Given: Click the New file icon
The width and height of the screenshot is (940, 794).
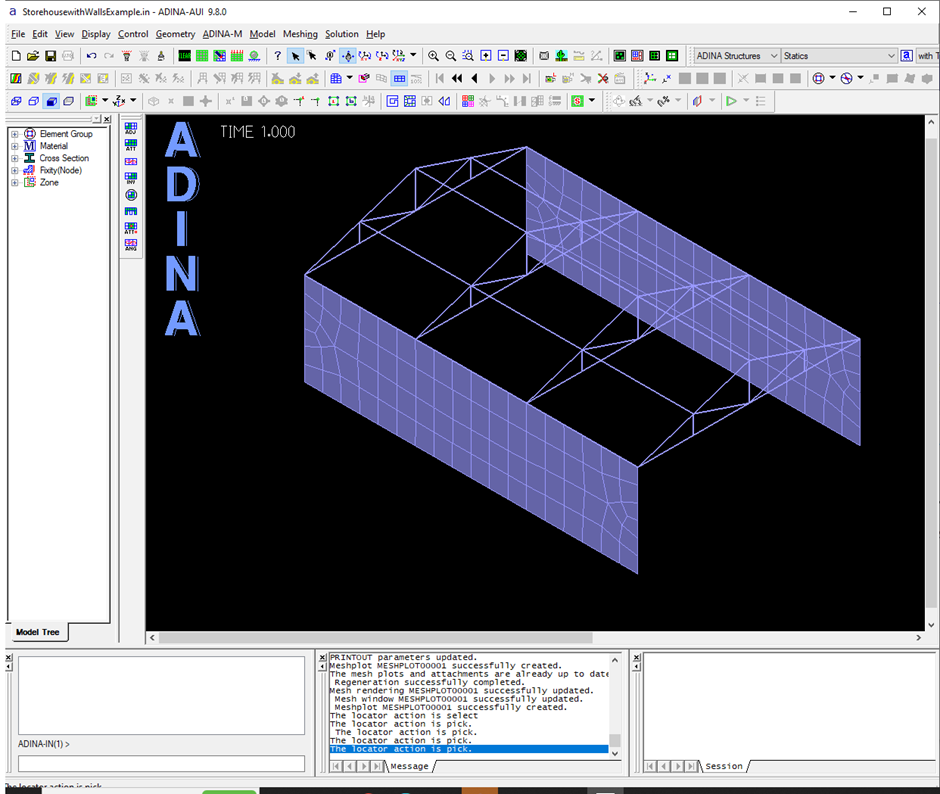Looking at the screenshot, I should coord(16,56).
